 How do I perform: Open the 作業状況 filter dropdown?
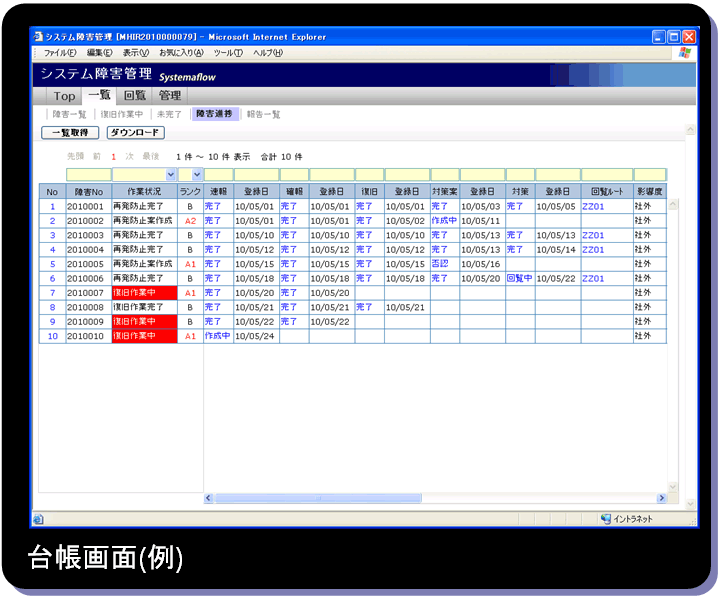[171, 175]
